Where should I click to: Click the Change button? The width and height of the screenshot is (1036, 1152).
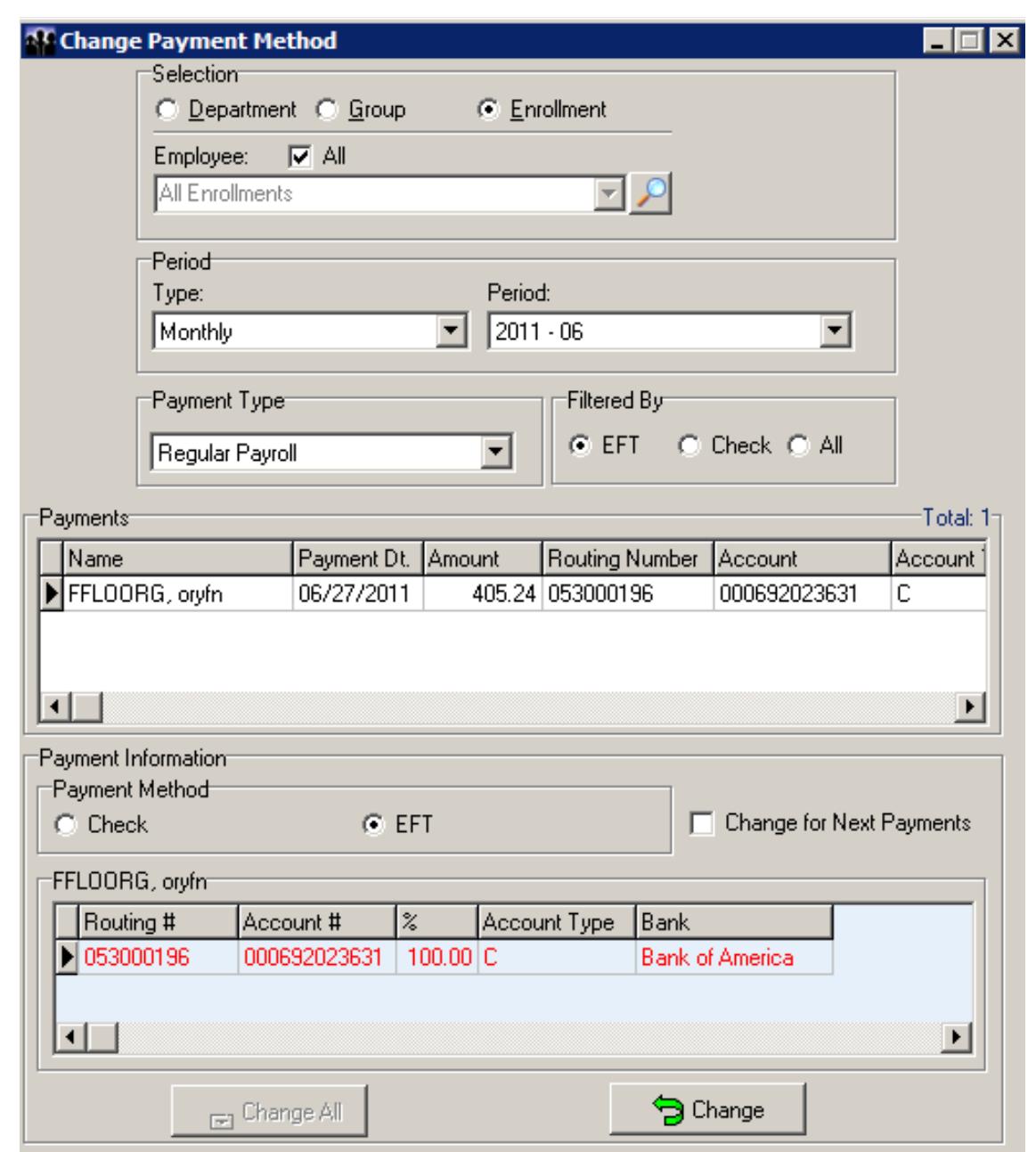click(x=707, y=1110)
